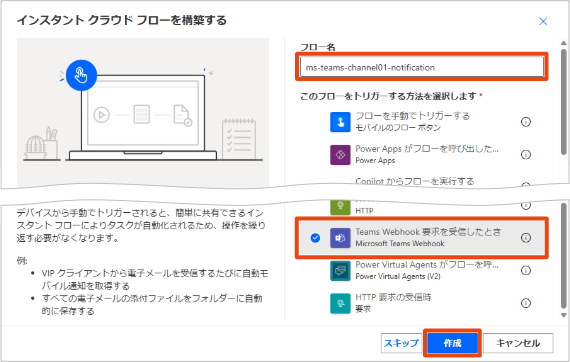The height and width of the screenshot is (362, 570).
Task: Click the HTTP 要求の受信時 trigger icon
Action: tap(340, 303)
